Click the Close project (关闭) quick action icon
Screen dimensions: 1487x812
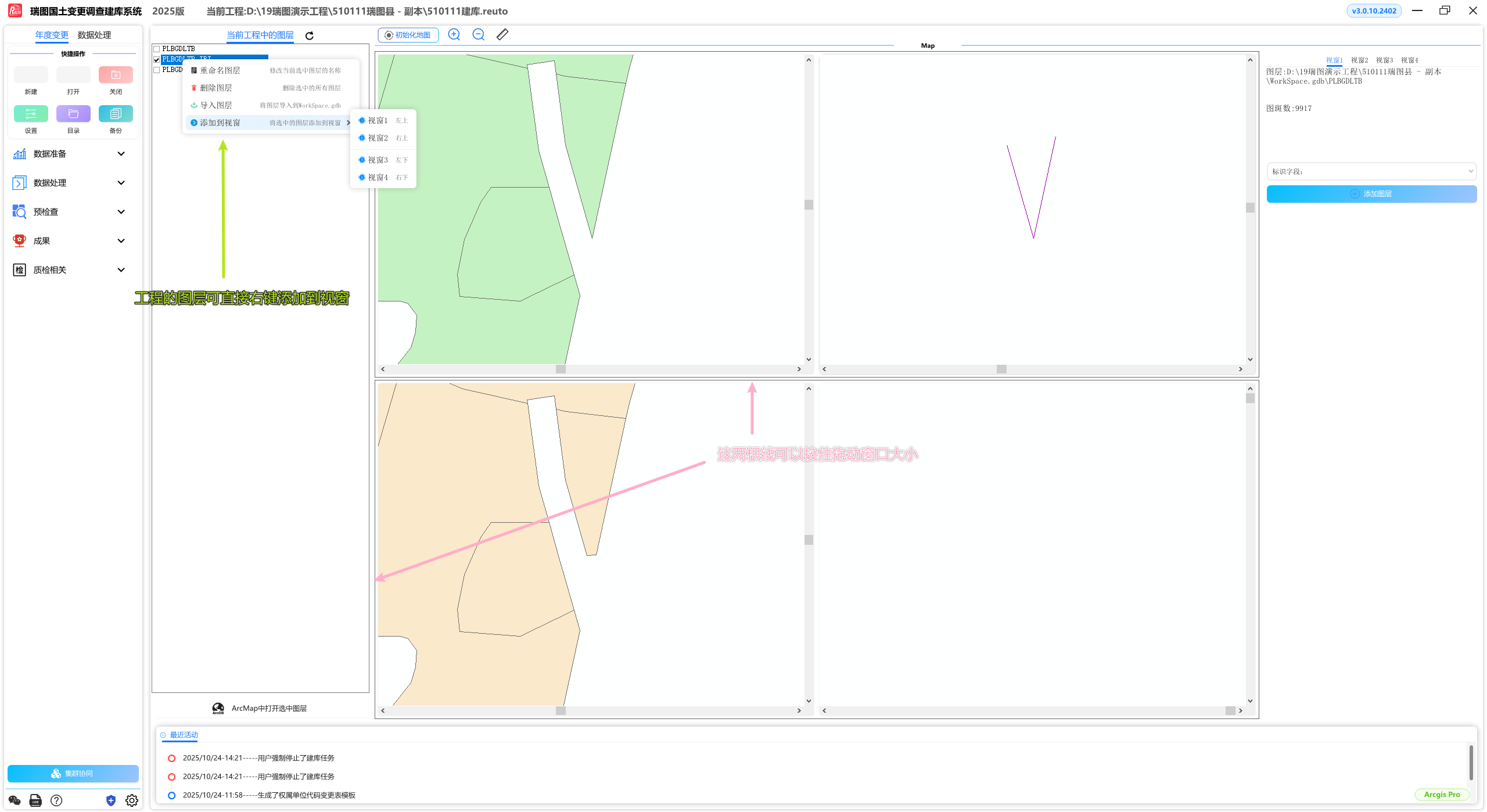tap(116, 75)
